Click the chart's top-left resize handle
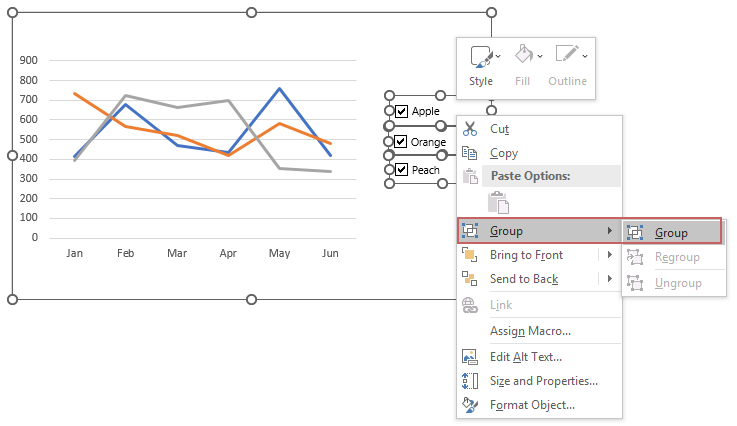Screen dimensions: 737x426 13,13
